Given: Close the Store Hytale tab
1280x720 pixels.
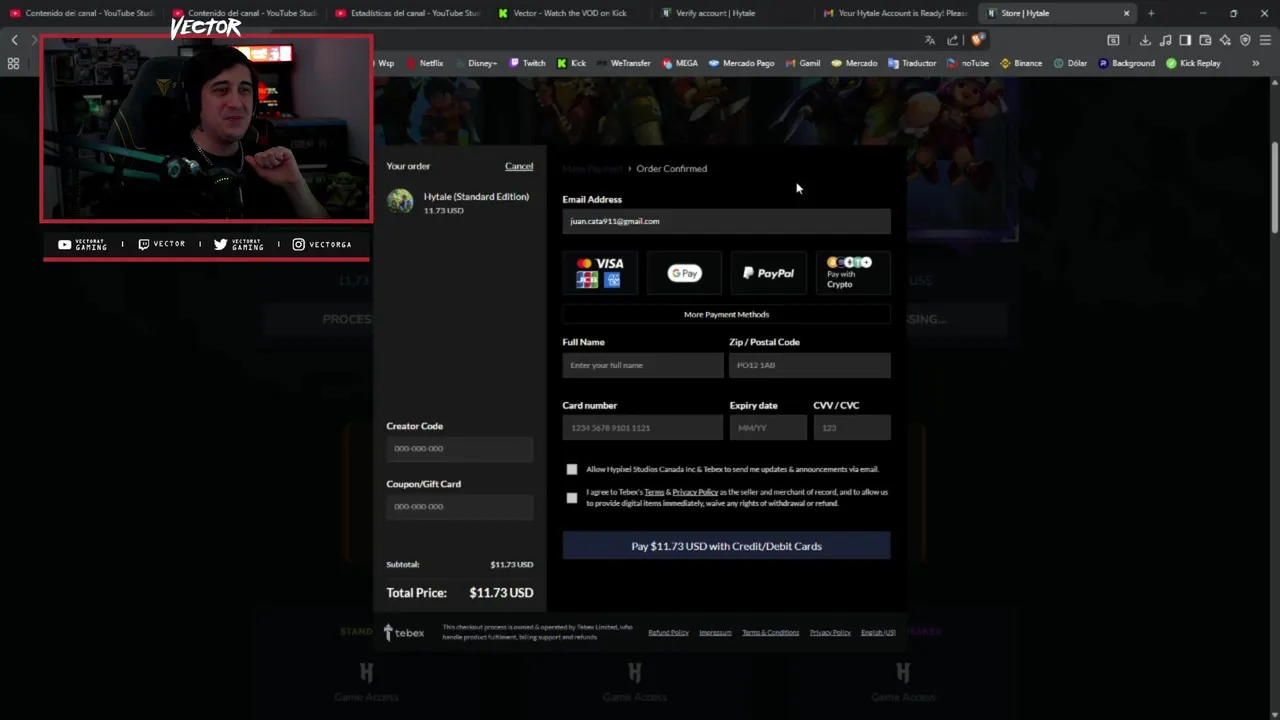Looking at the screenshot, I should pos(1126,13).
